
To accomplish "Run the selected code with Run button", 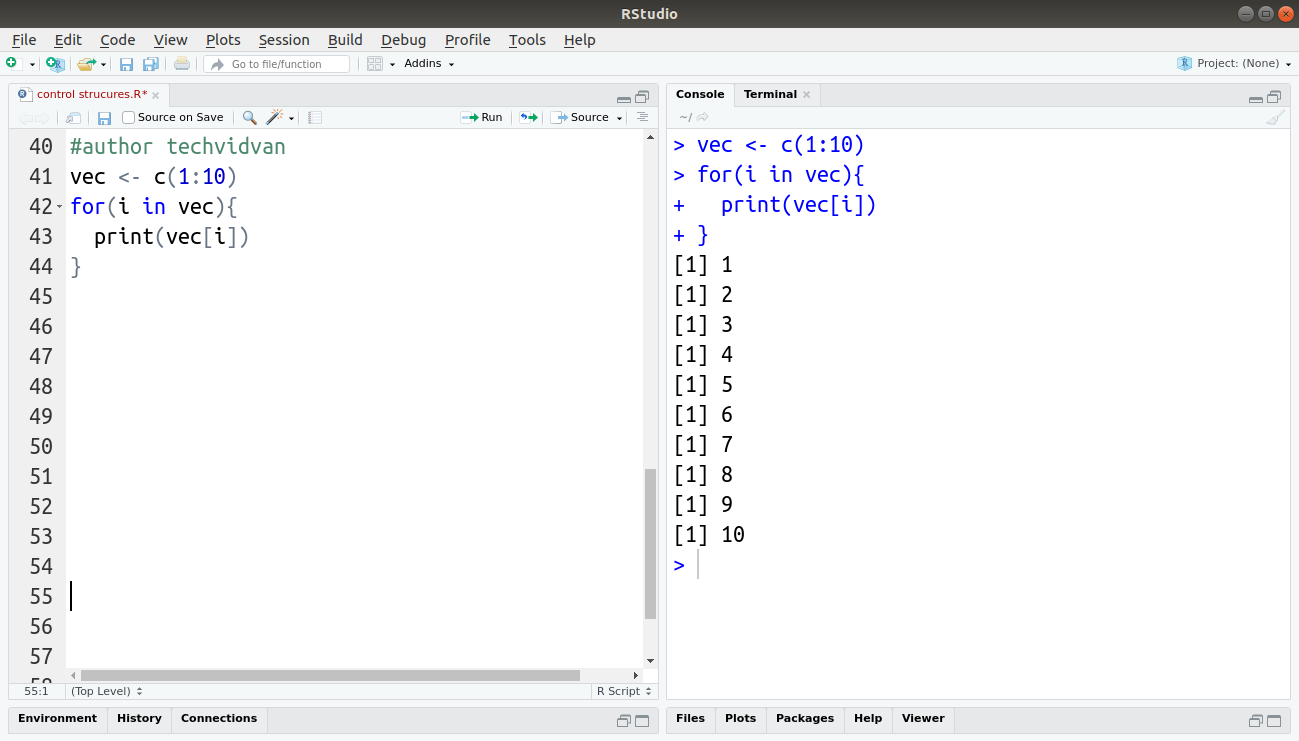I will [x=482, y=117].
